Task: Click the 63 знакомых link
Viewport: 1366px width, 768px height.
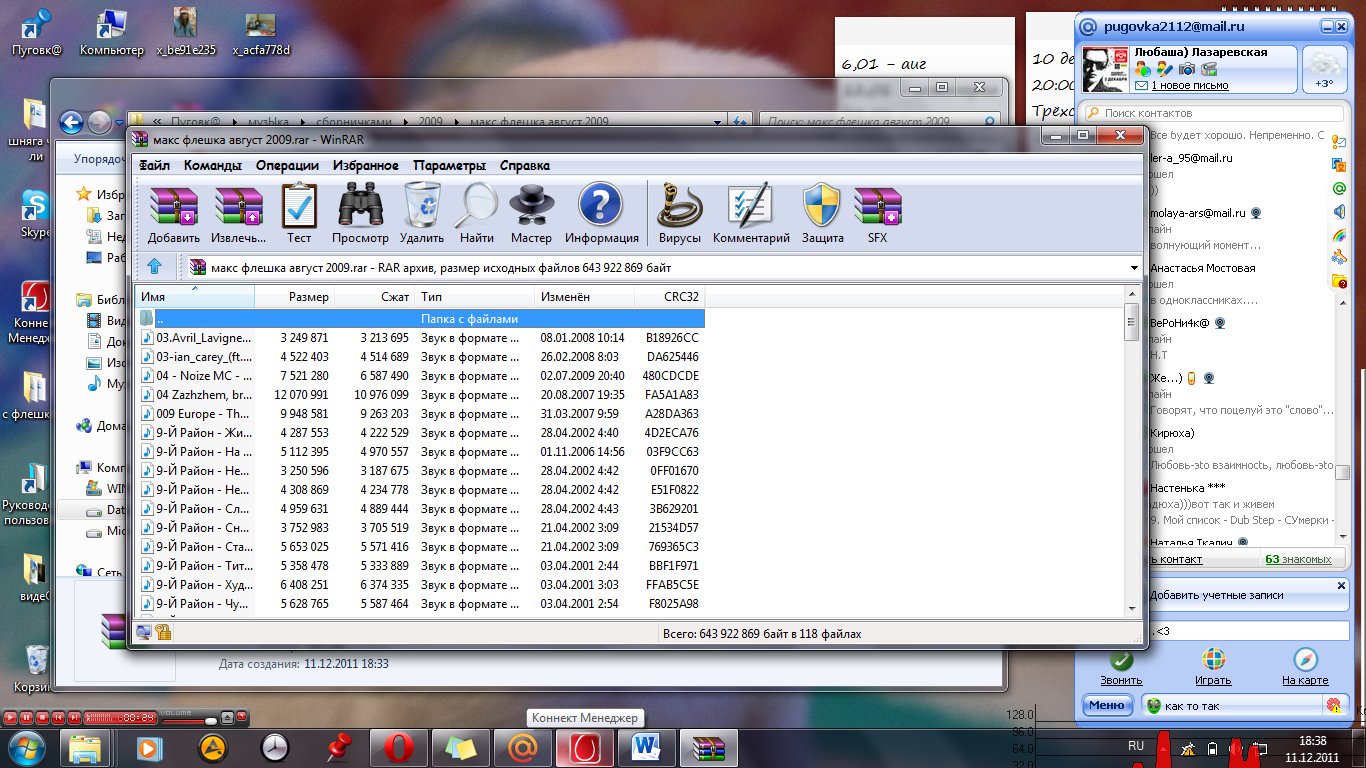Action: [1298, 559]
